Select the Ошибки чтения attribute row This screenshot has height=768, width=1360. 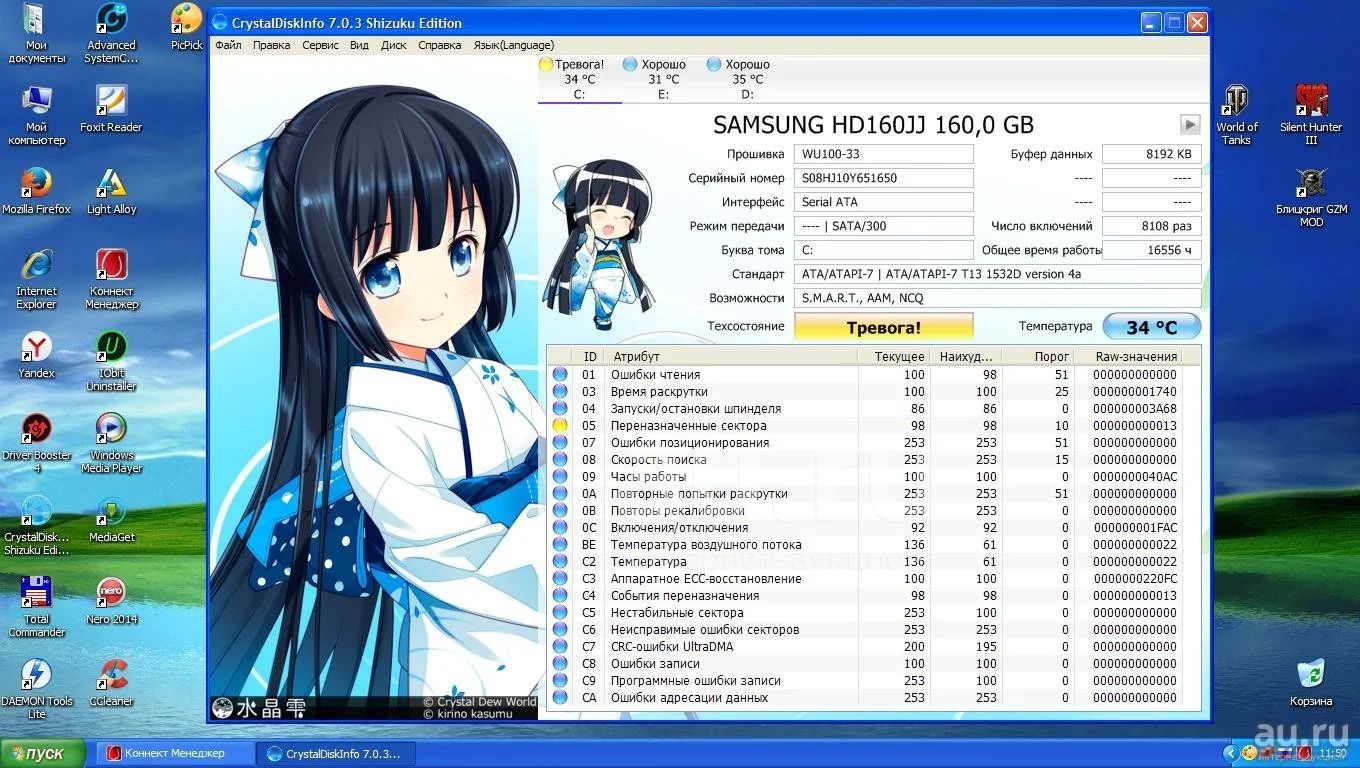click(865, 375)
